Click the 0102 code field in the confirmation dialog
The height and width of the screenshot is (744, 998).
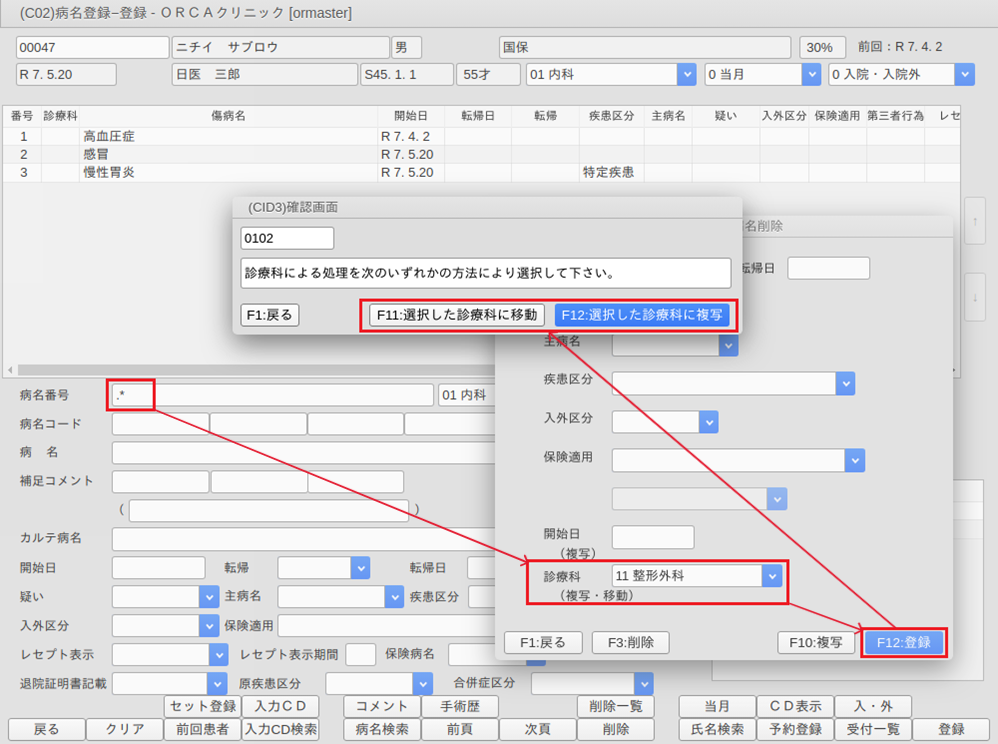[287, 239]
